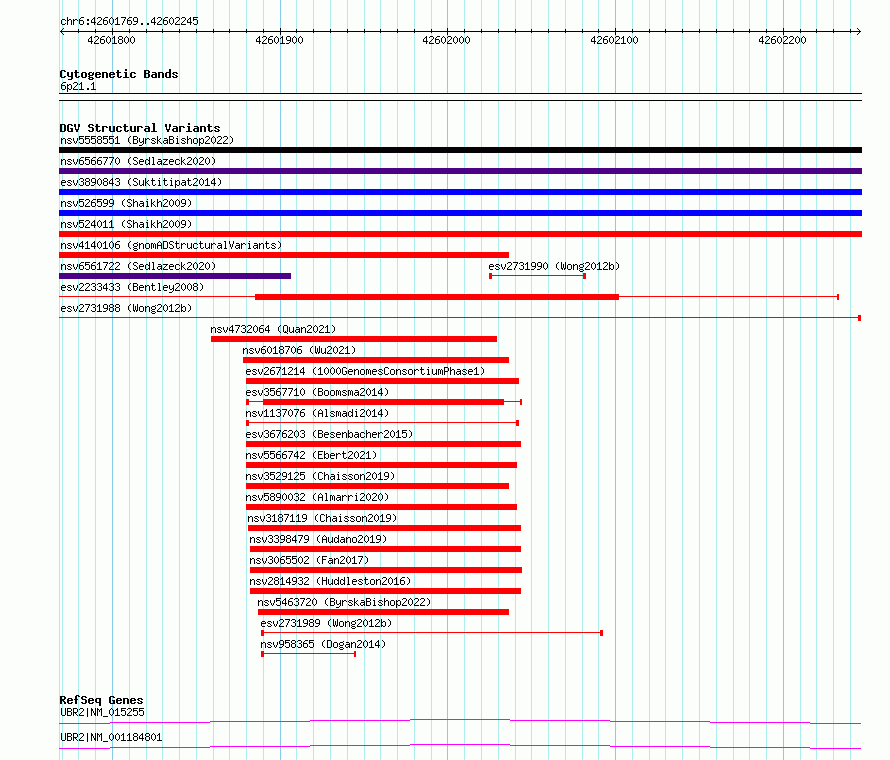Open nsv4732064 Quan2021 variant label
890x760 pixels.
273,329
